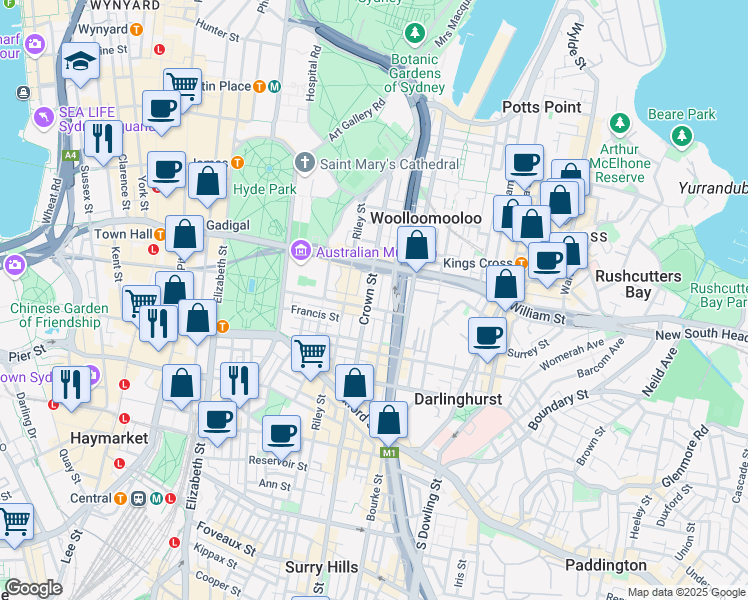Select the shopping bag marker next to Town Hall
The width and height of the screenshot is (748, 600).
tap(184, 235)
